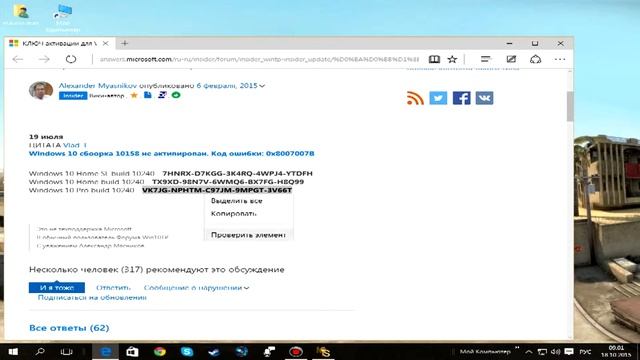The height and width of the screenshot is (360, 640).
Task: Open the Hub lines icon
Action: pos(485,59)
